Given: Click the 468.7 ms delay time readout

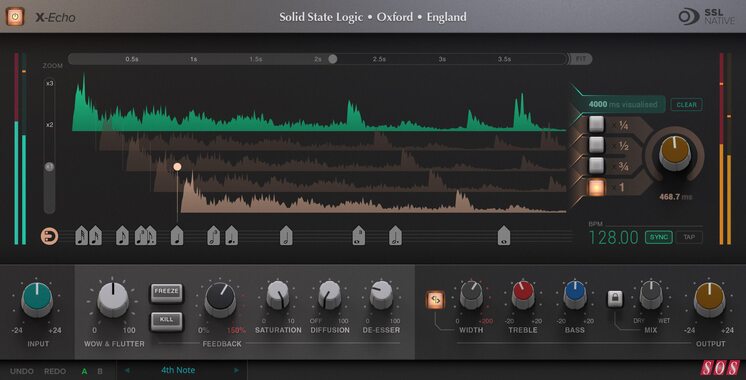Looking at the screenshot, I should click(676, 196).
